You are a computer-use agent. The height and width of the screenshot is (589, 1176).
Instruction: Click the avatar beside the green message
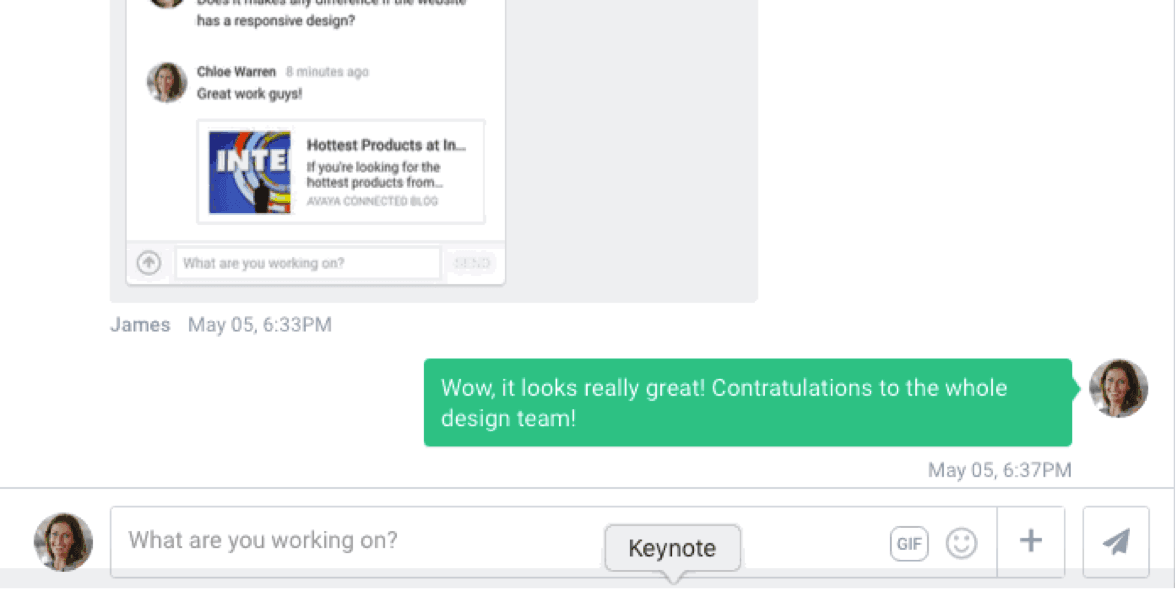pyautogui.click(x=1118, y=388)
